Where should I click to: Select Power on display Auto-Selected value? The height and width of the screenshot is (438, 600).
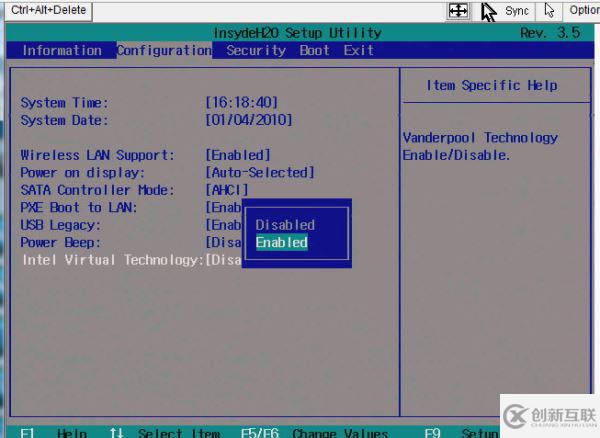(260, 173)
